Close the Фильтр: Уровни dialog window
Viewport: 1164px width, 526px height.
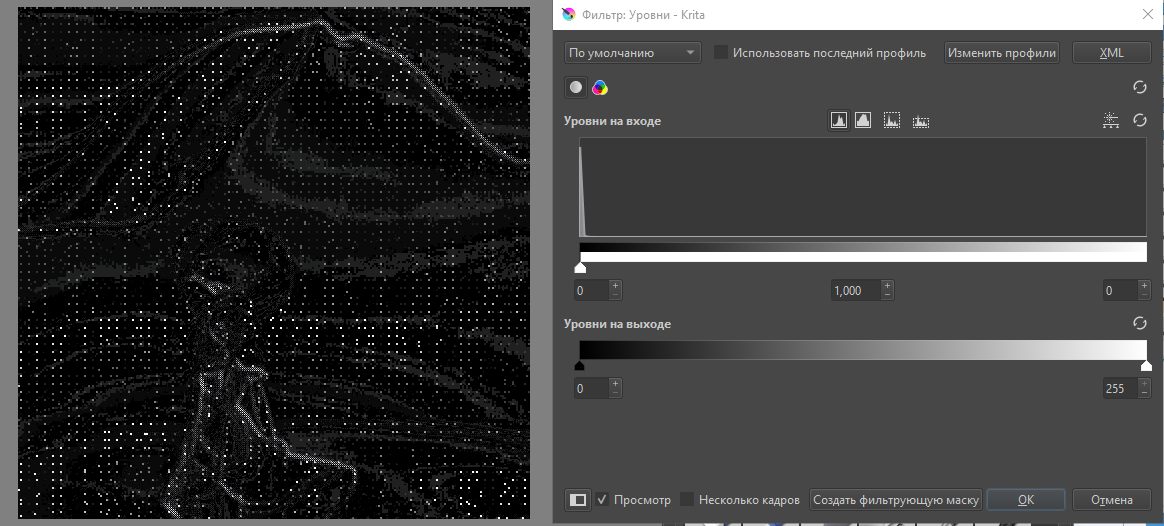(1147, 14)
